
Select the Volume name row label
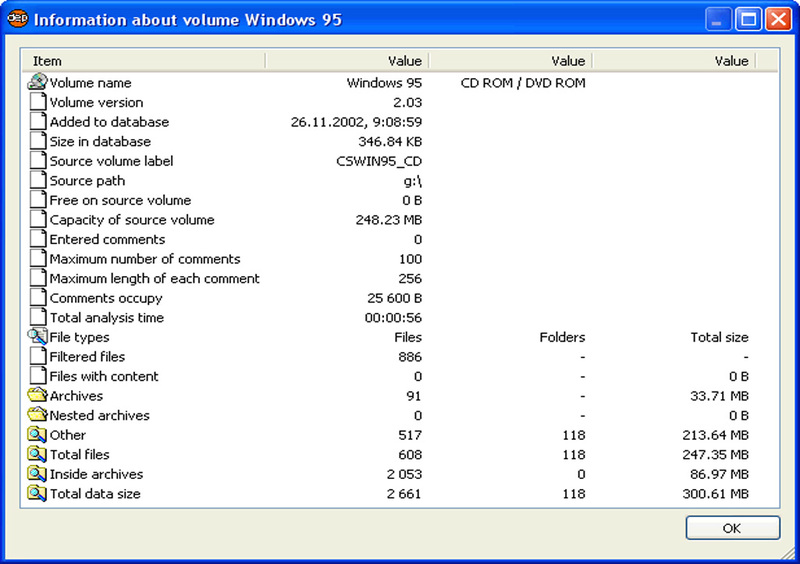coord(90,83)
